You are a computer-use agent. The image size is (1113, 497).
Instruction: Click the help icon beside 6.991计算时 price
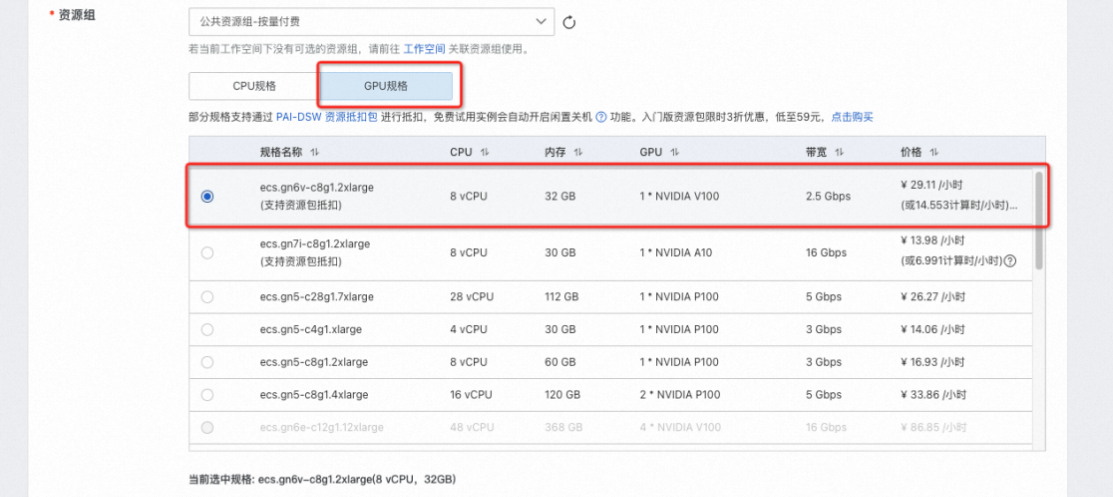click(1011, 261)
